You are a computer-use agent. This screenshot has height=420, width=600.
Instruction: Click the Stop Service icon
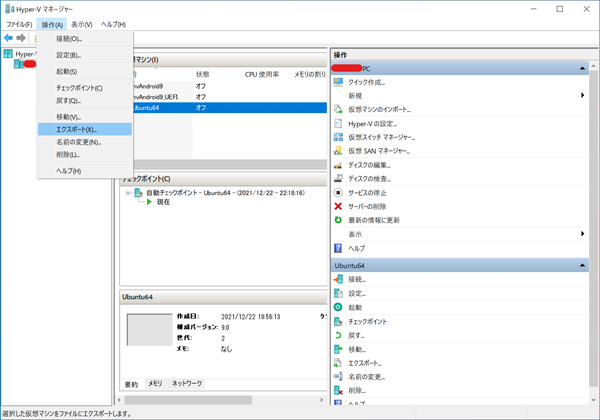point(338,192)
